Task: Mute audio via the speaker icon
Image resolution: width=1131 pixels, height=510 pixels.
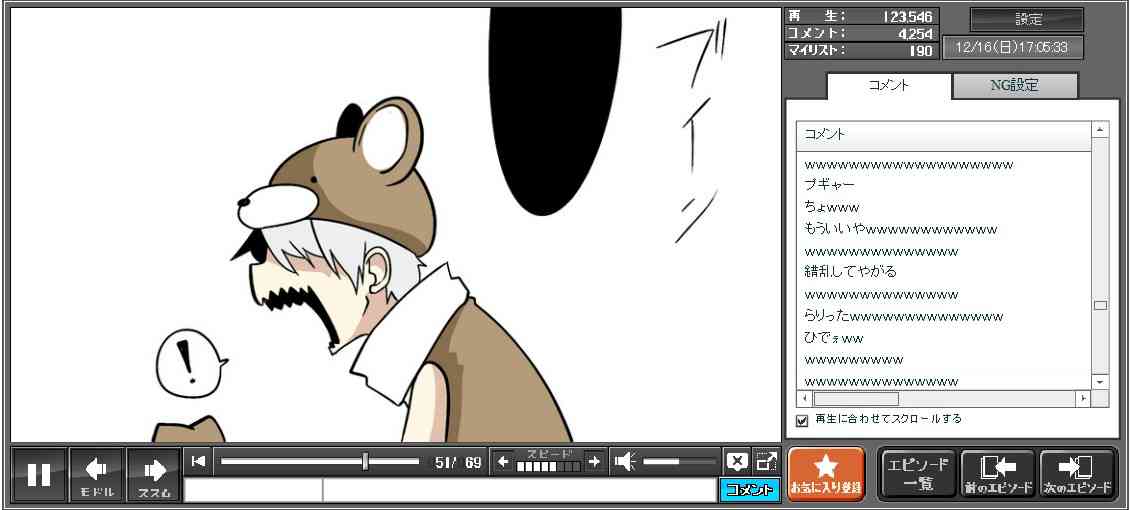Action: 625,461
